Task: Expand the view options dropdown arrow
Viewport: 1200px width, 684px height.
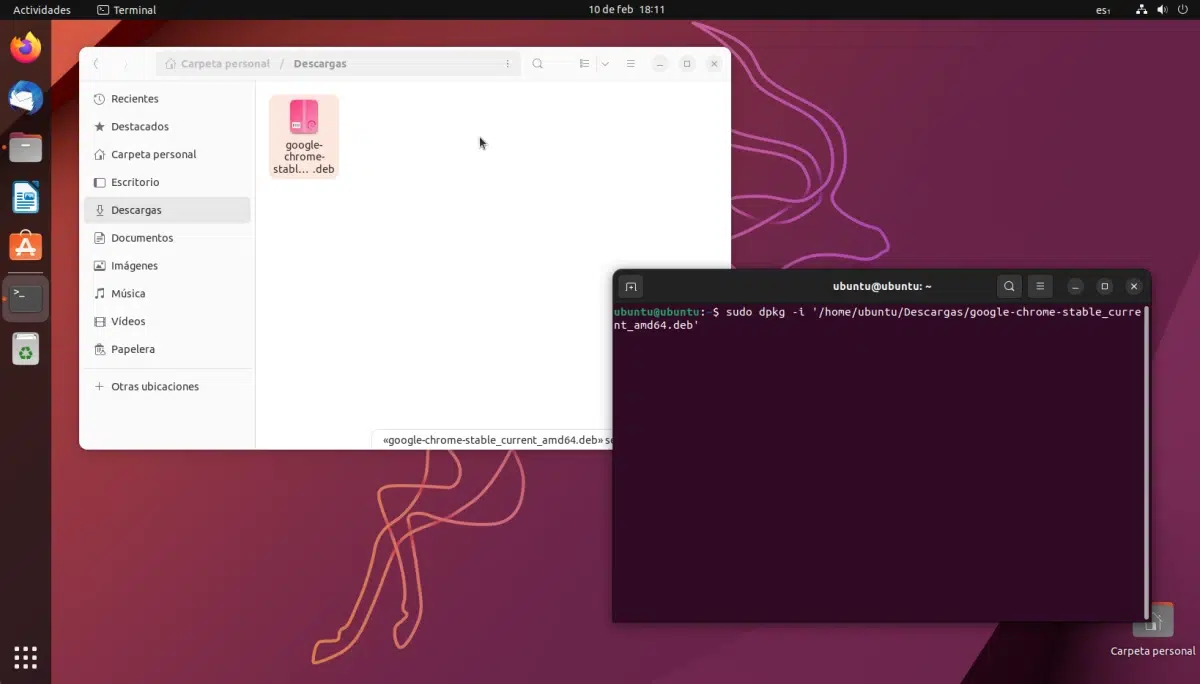Action: tap(605, 64)
